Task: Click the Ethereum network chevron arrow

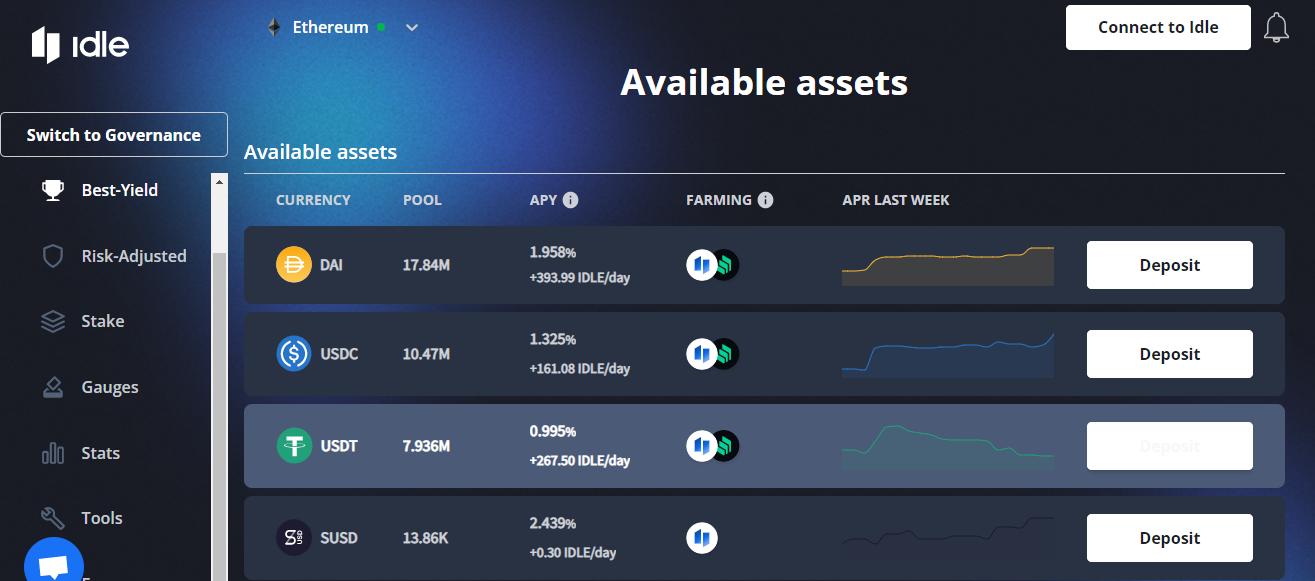Action: pos(412,28)
